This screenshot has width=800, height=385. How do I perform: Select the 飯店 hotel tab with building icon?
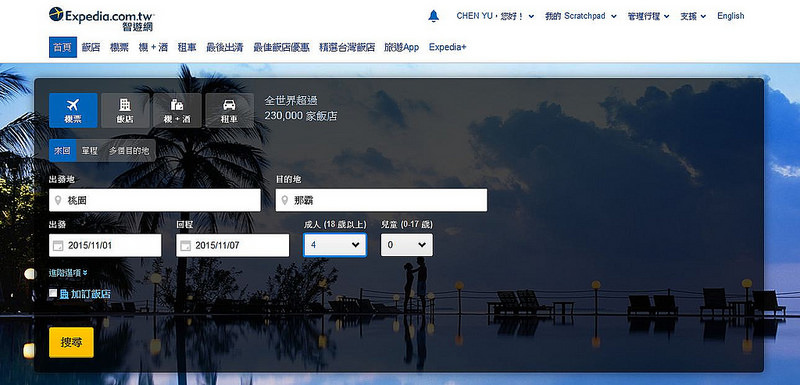click(x=125, y=110)
